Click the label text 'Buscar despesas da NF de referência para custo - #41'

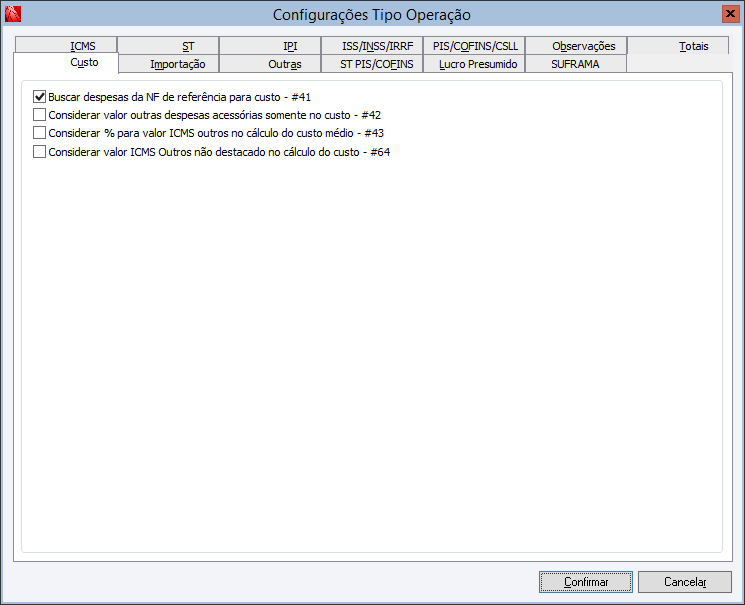coord(180,97)
